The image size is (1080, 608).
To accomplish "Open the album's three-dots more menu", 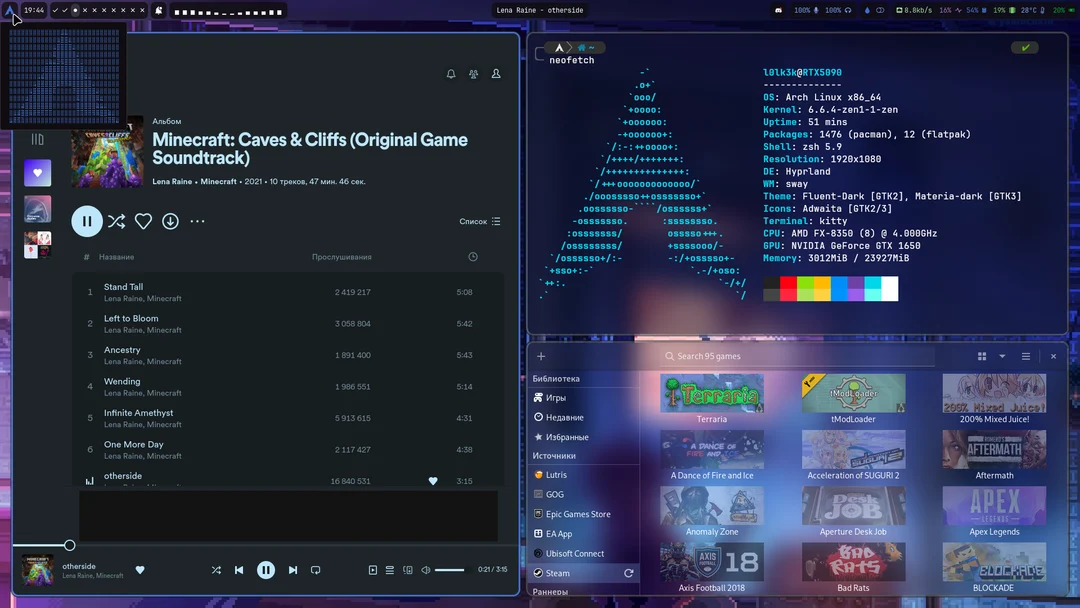I will [x=197, y=221].
